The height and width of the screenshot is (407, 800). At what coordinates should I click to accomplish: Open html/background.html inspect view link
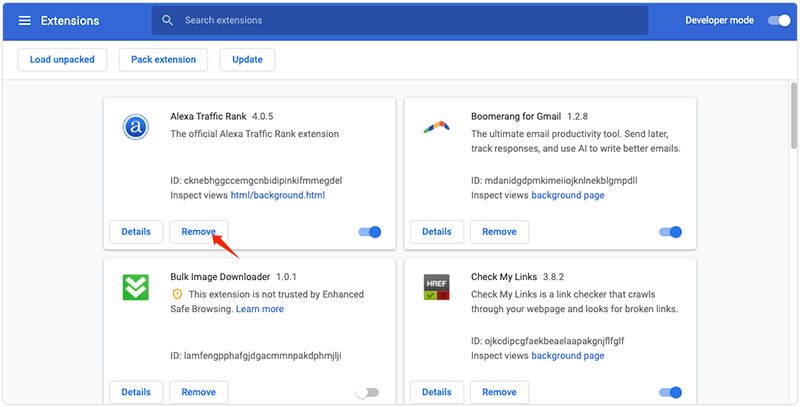point(278,195)
